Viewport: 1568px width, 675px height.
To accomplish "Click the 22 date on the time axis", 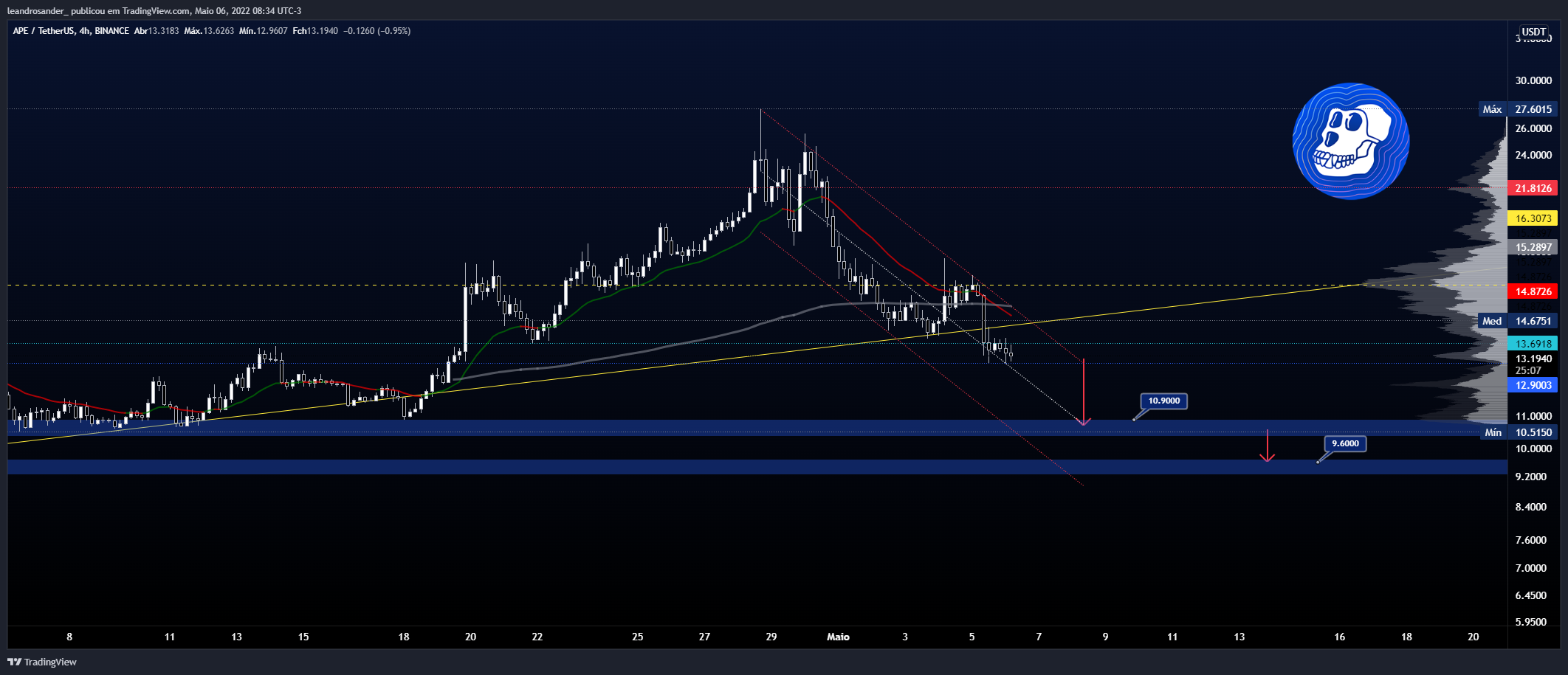I will [x=537, y=637].
